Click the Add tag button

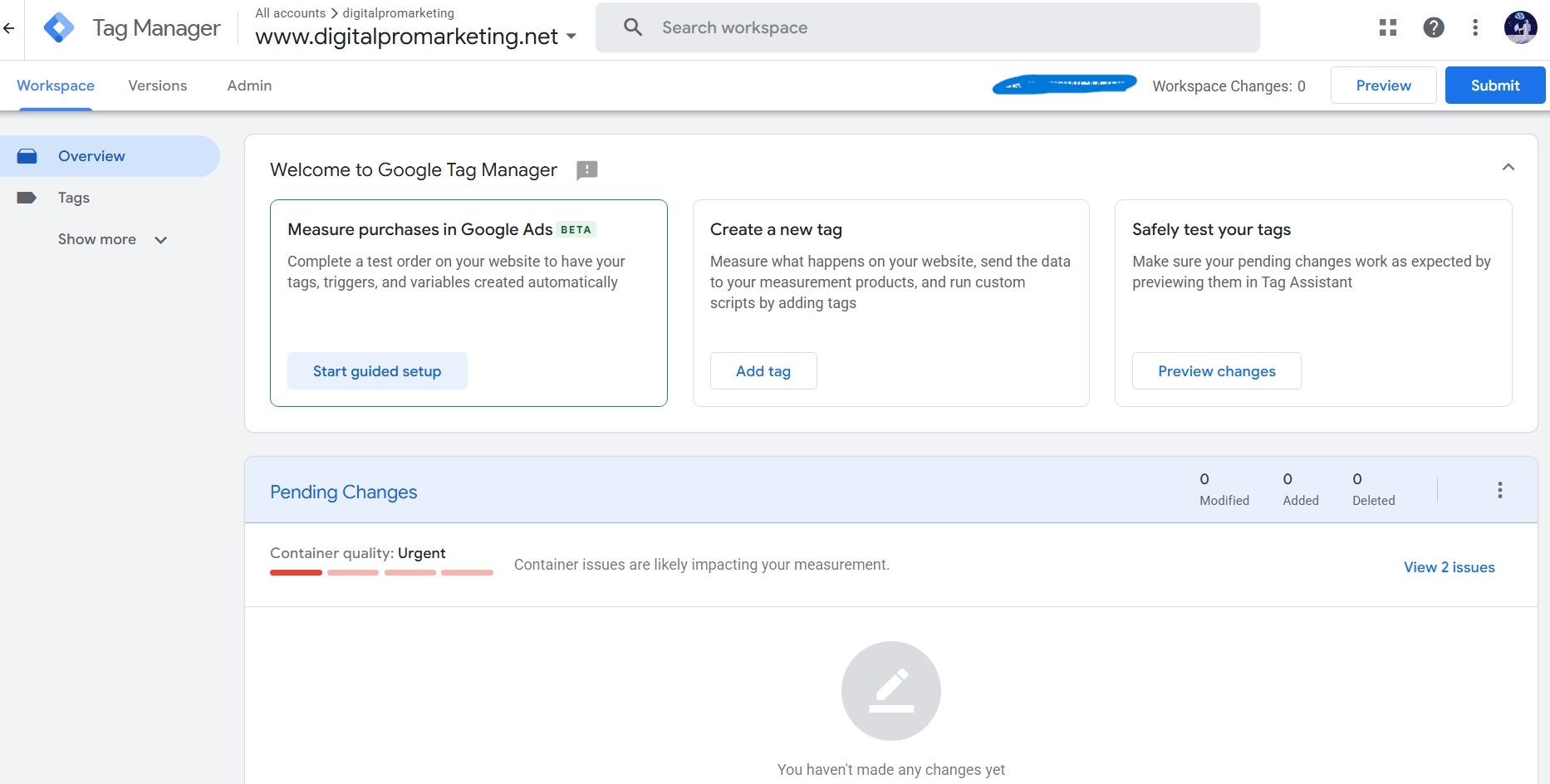763,371
